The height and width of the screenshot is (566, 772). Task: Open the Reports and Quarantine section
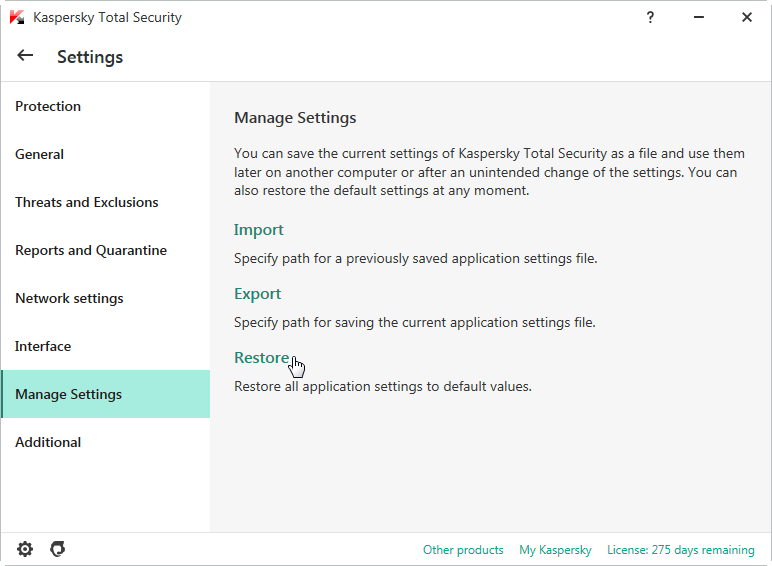pos(91,250)
